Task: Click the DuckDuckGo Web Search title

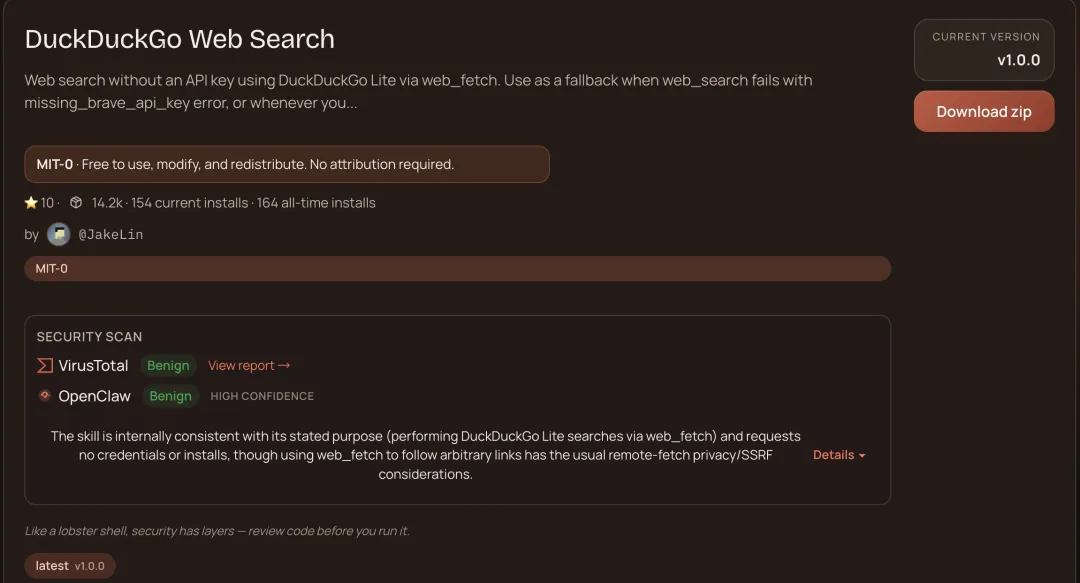Action: pos(180,39)
